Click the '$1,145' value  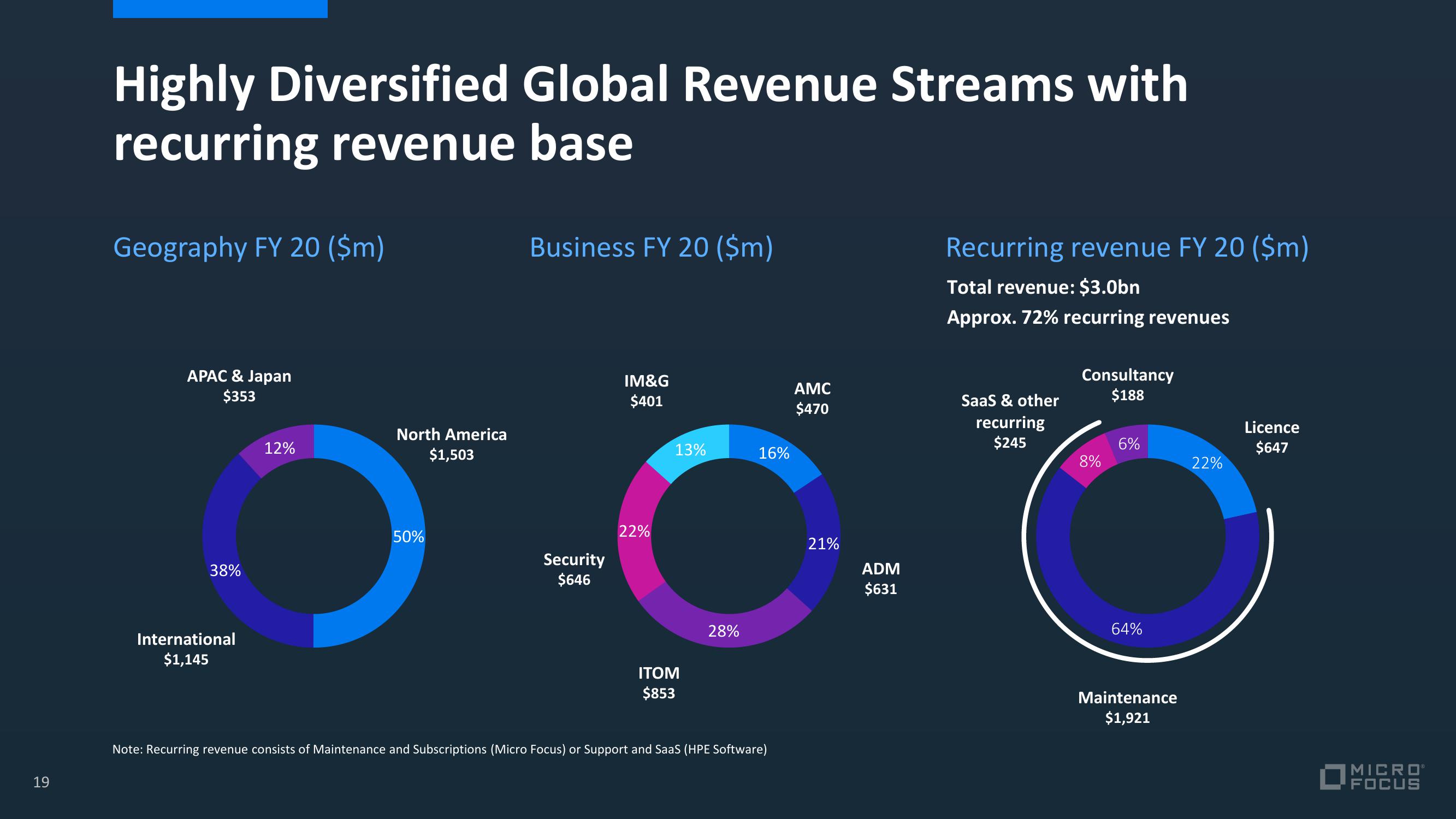pos(186,660)
